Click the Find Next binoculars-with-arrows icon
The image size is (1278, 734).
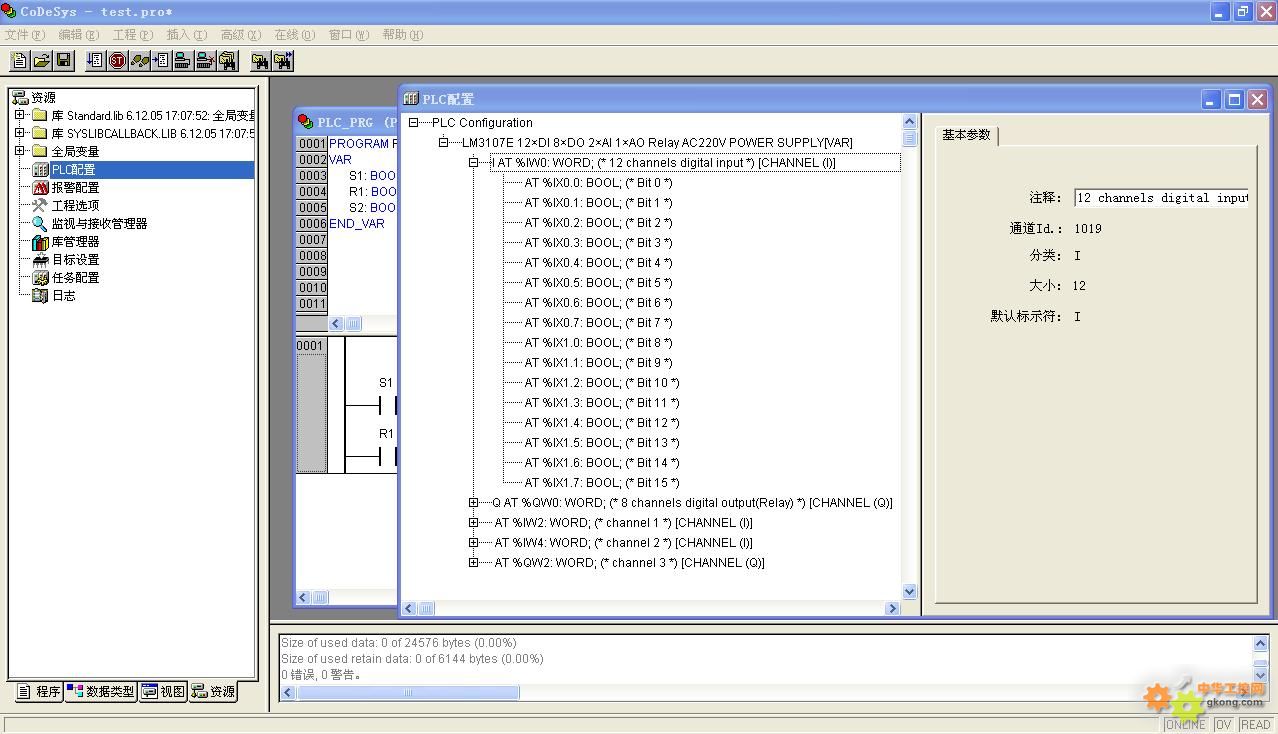point(283,61)
